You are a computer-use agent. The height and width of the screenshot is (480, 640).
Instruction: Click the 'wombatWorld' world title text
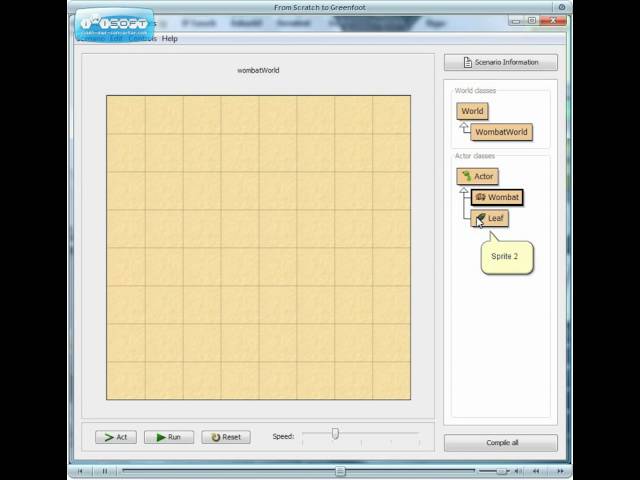258,70
